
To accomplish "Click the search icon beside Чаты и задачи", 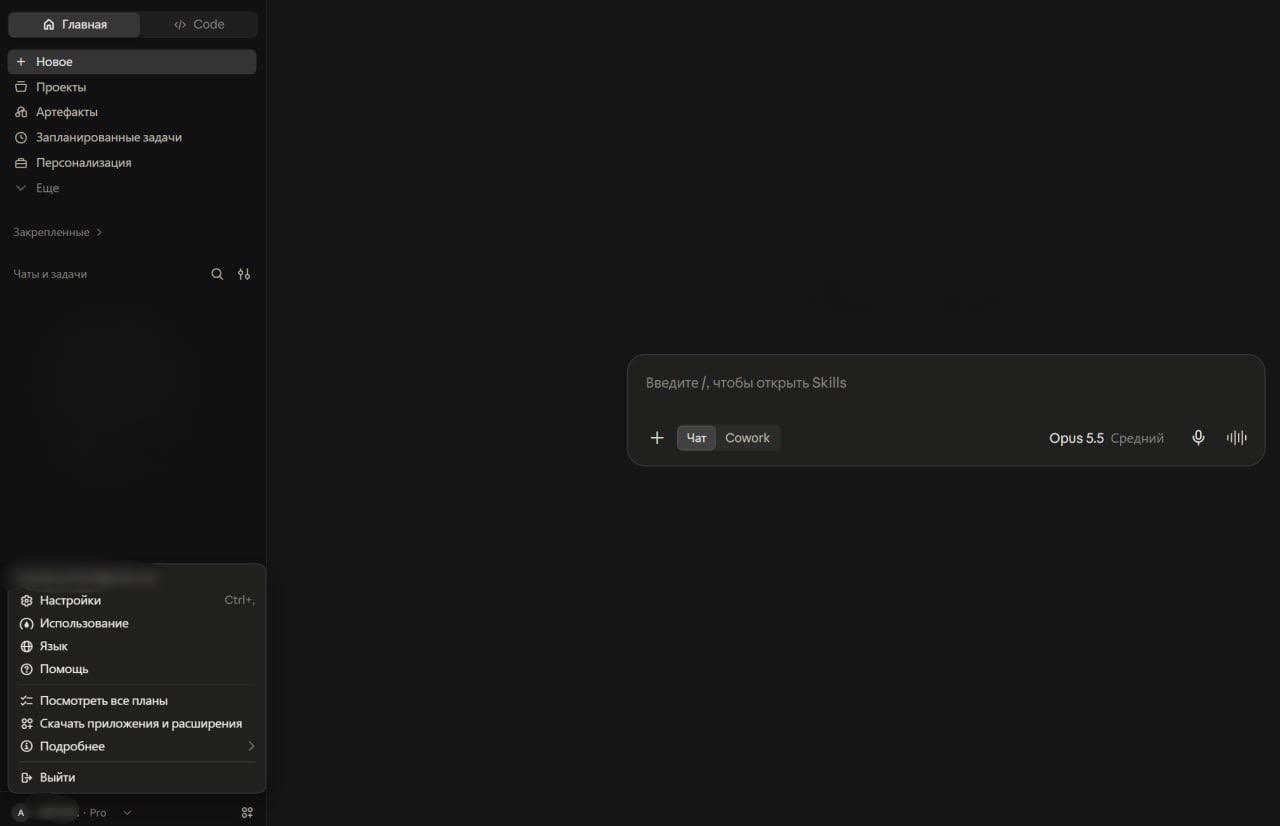I will [x=217, y=274].
